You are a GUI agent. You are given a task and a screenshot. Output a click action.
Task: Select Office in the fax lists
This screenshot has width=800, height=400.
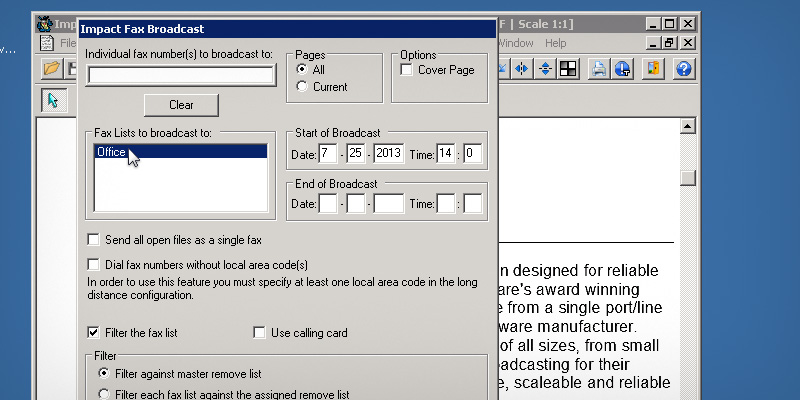click(x=111, y=152)
